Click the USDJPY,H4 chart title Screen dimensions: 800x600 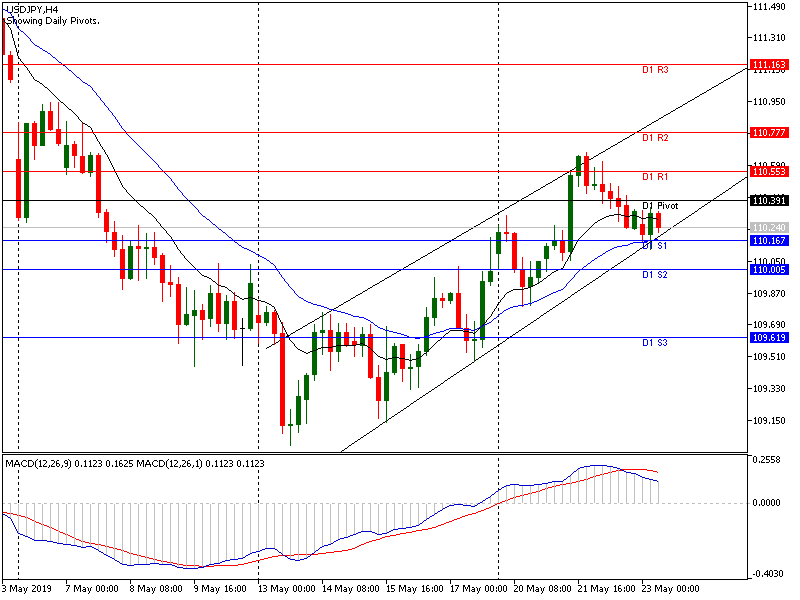32,10
